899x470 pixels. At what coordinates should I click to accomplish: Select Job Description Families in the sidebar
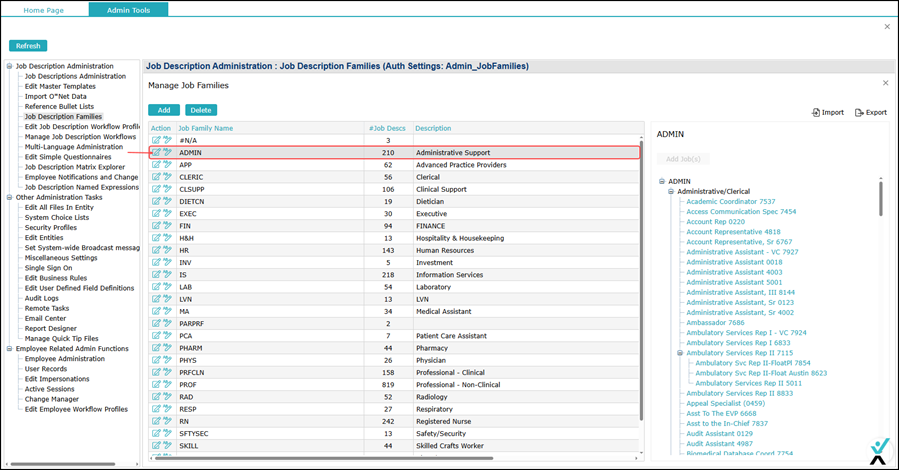[x=63, y=116]
